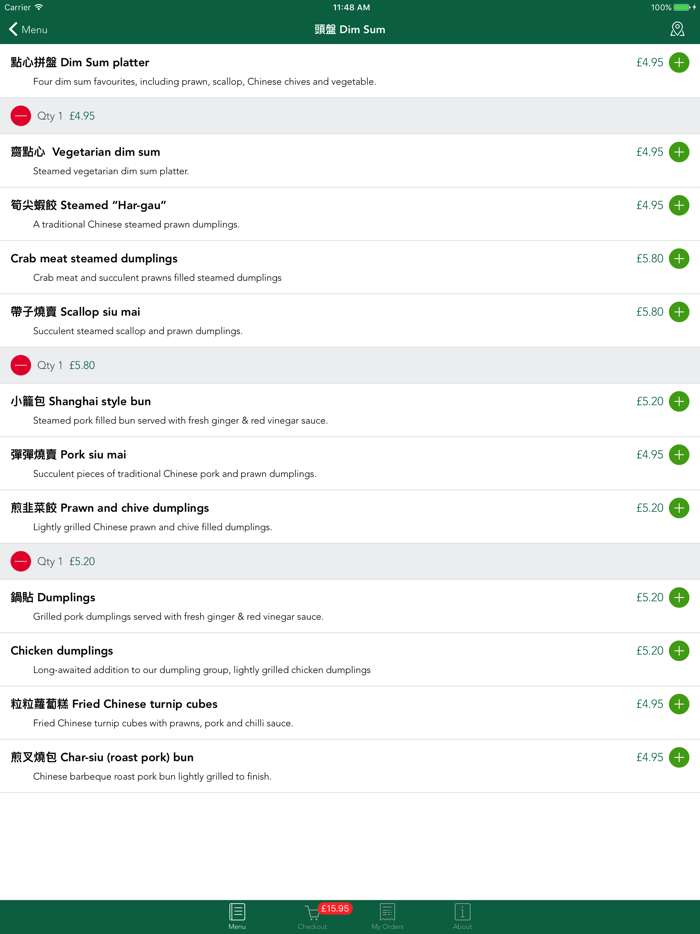Screen dimensions: 700x934
Task: Add Vegetarian dim sum to order
Action: coord(679,152)
